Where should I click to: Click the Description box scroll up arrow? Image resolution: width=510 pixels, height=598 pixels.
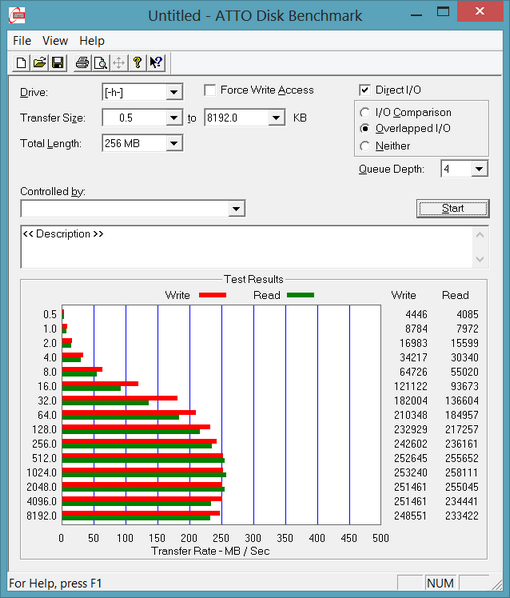point(480,235)
